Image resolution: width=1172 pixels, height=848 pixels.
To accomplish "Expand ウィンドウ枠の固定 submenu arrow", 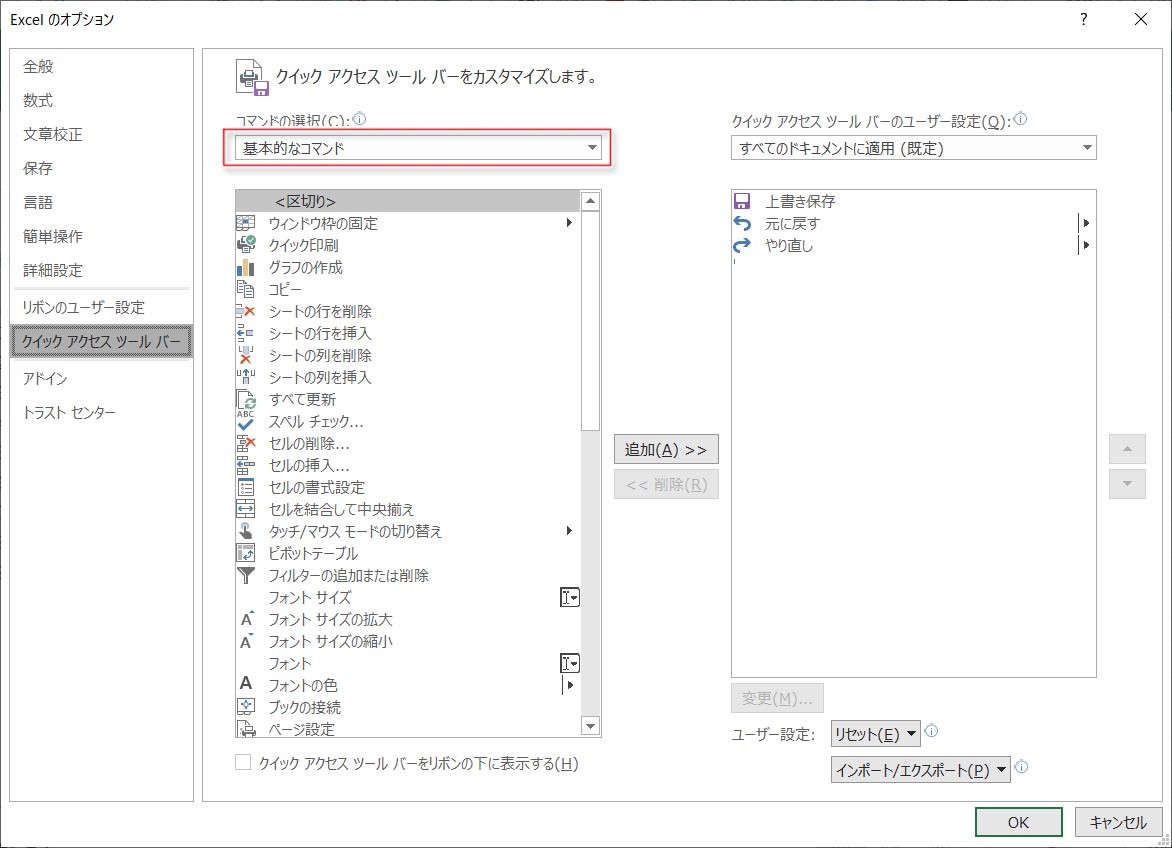I will pos(569,223).
